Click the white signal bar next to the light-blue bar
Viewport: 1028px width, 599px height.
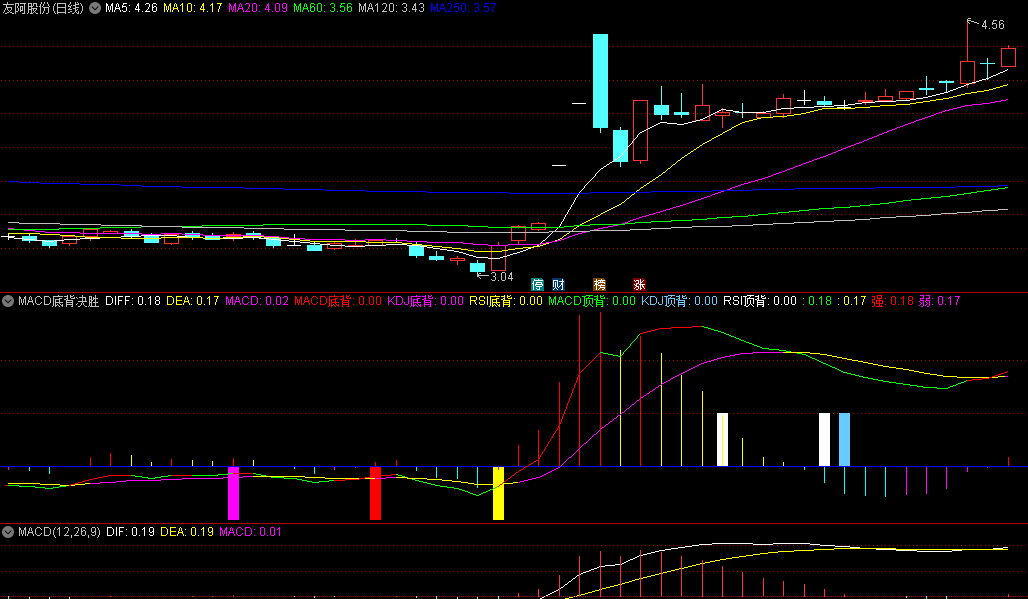824,440
